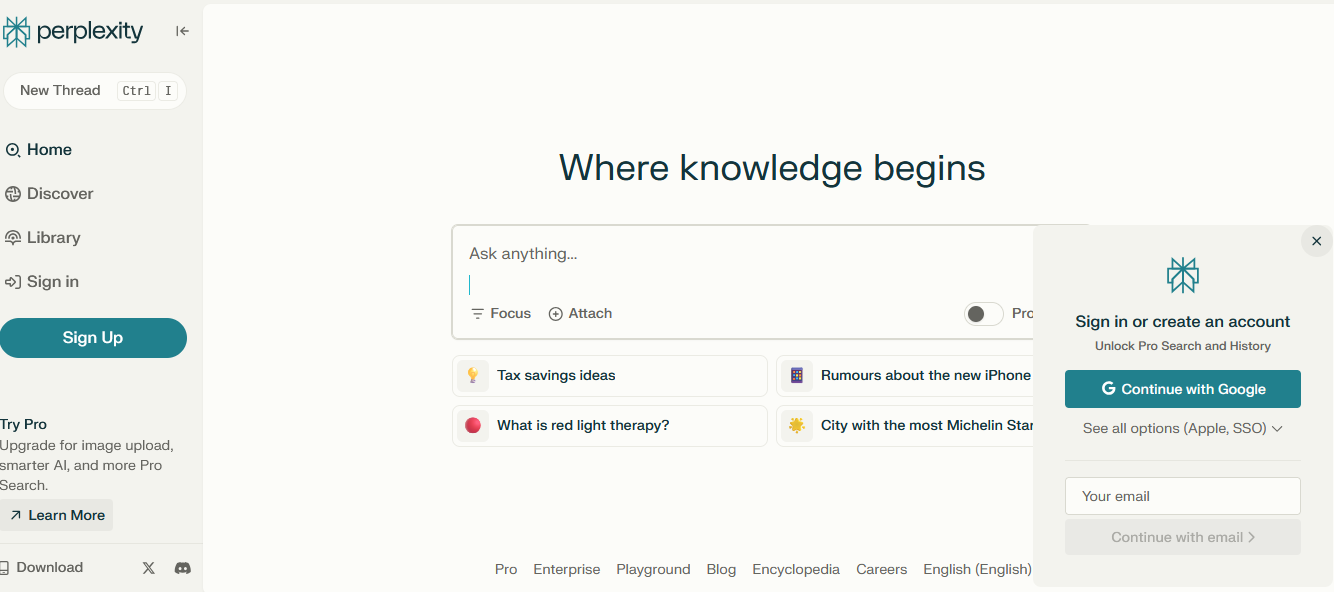Choose Sign in from the sidebar
1334x592 pixels.
coord(42,282)
